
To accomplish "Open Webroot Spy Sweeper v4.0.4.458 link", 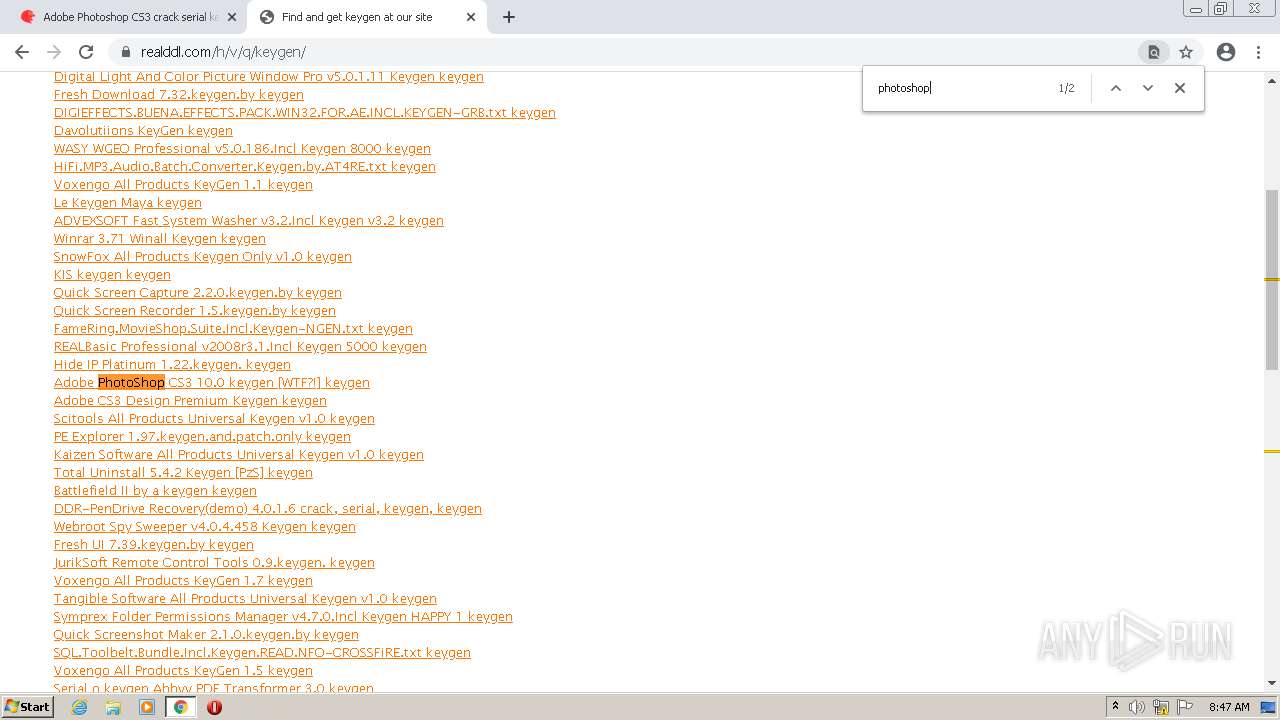I will coord(205,527).
